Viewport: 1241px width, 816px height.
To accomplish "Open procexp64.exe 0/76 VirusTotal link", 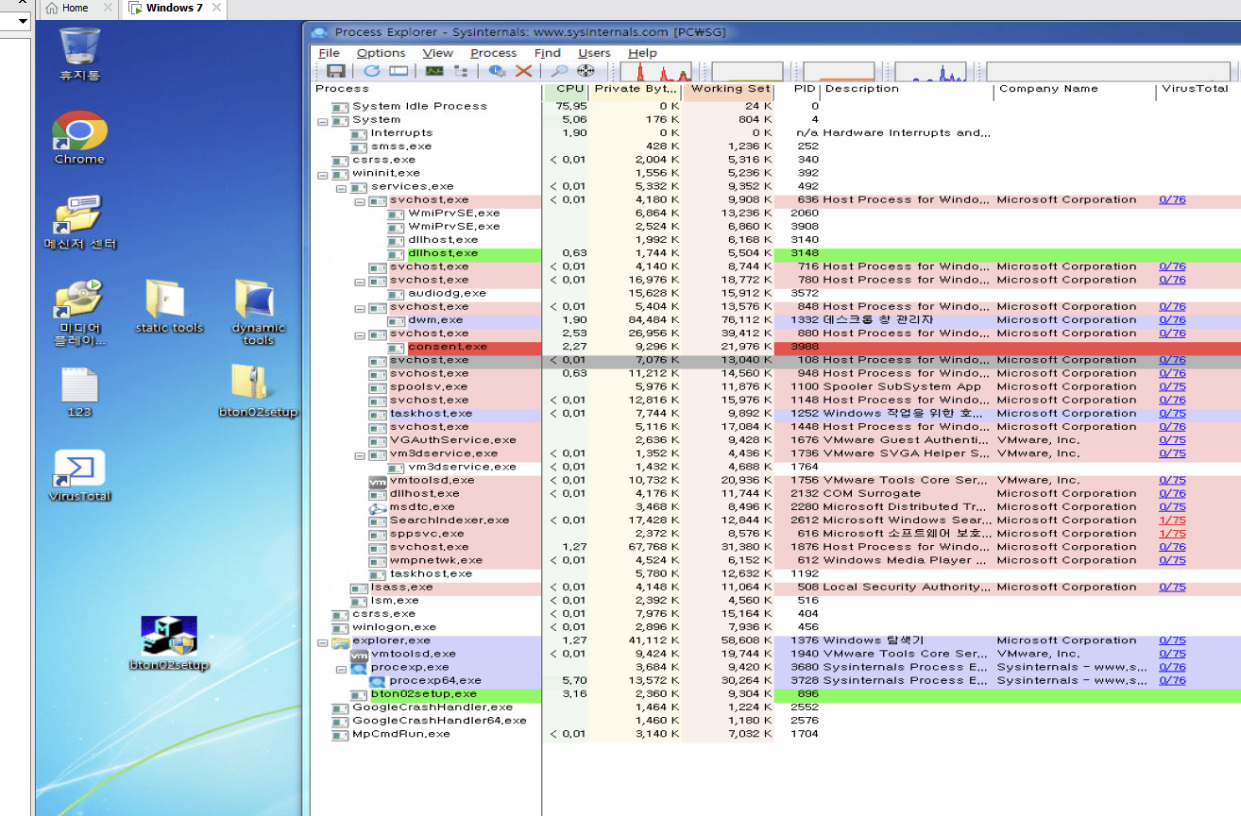I will coord(1172,681).
